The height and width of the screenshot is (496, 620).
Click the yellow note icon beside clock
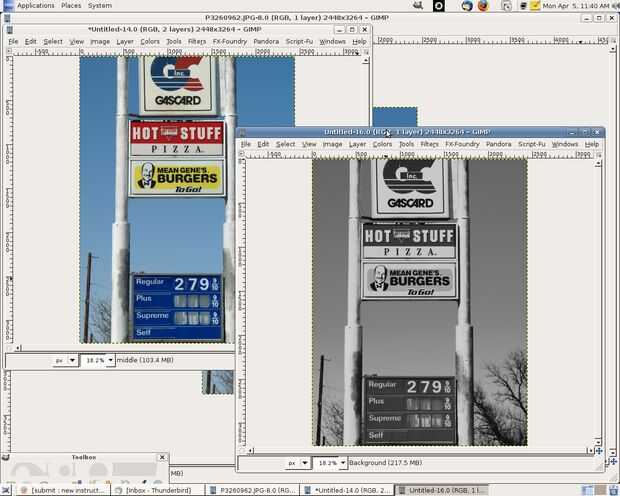[x=535, y=6]
